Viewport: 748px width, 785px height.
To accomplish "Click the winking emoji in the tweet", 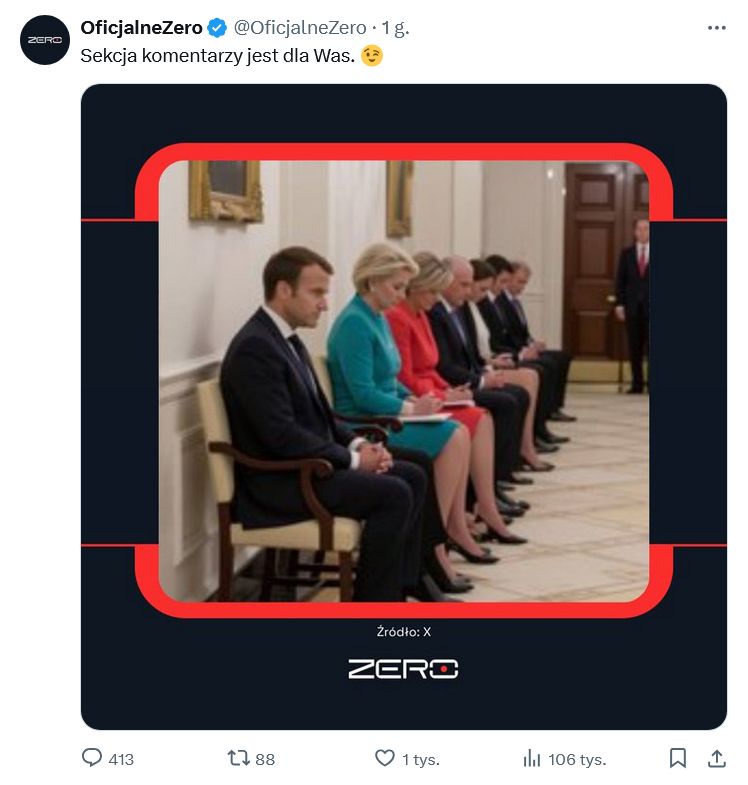I will (x=371, y=56).
